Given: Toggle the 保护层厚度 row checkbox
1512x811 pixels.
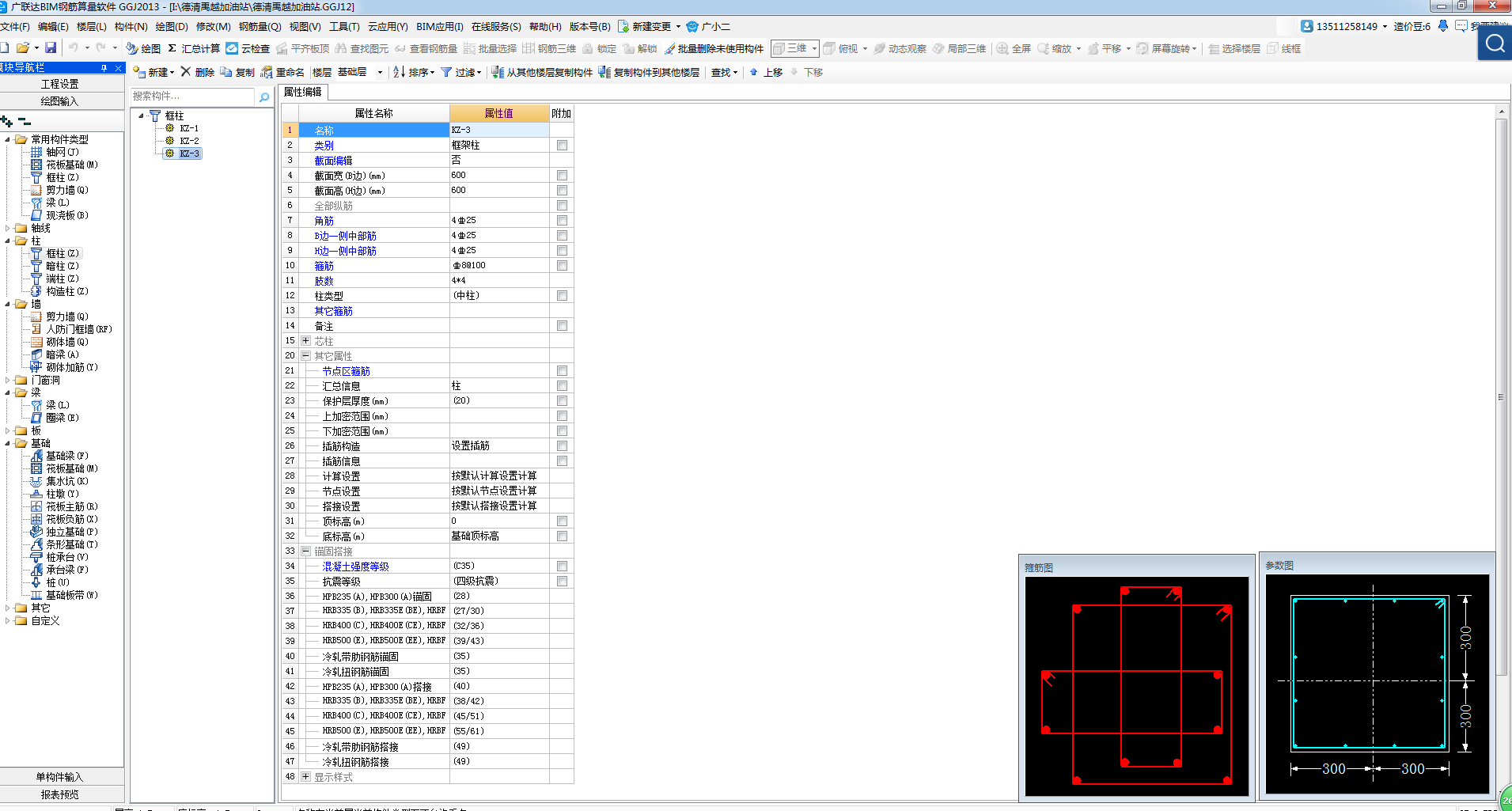Looking at the screenshot, I should (x=562, y=401).
